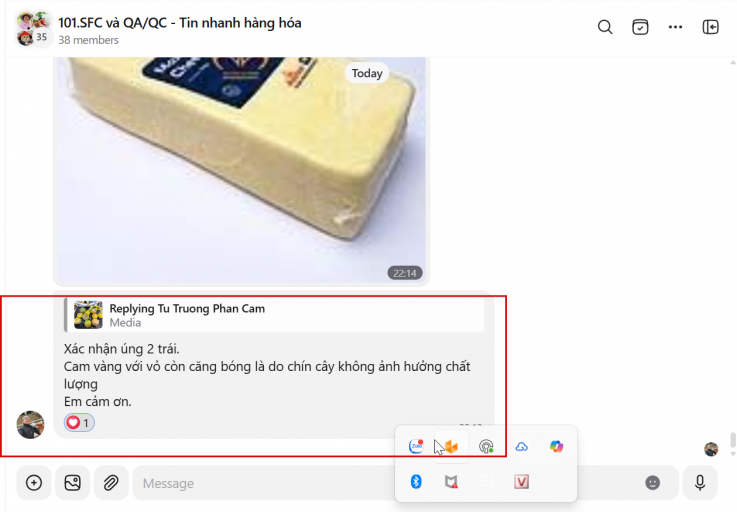Toggle the conversation info sidebar panel
Image resolution: width=737 pixels, height=512 pixels.
point(711,27)
